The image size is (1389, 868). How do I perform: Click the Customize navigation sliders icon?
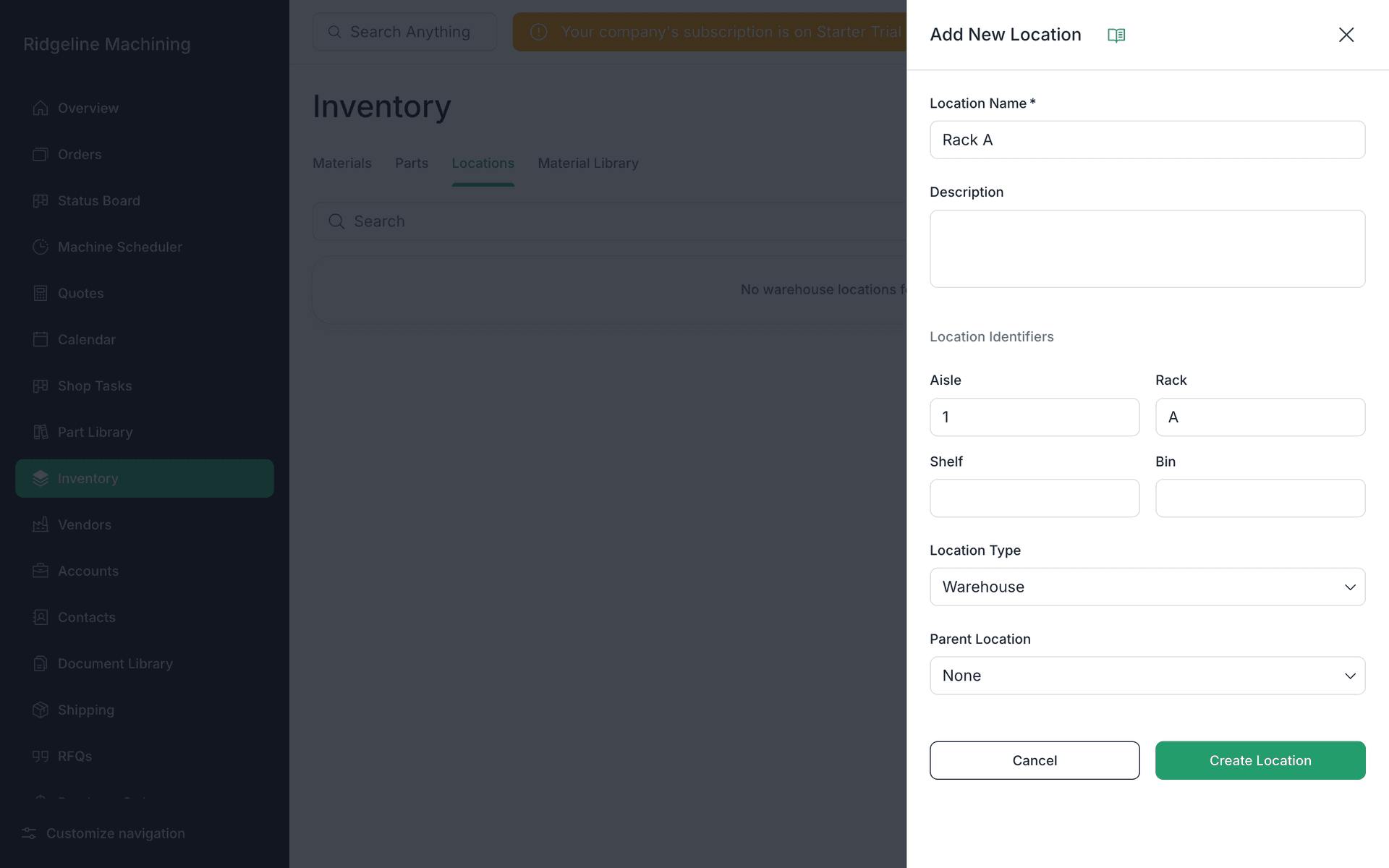click(x=29, y=833)
